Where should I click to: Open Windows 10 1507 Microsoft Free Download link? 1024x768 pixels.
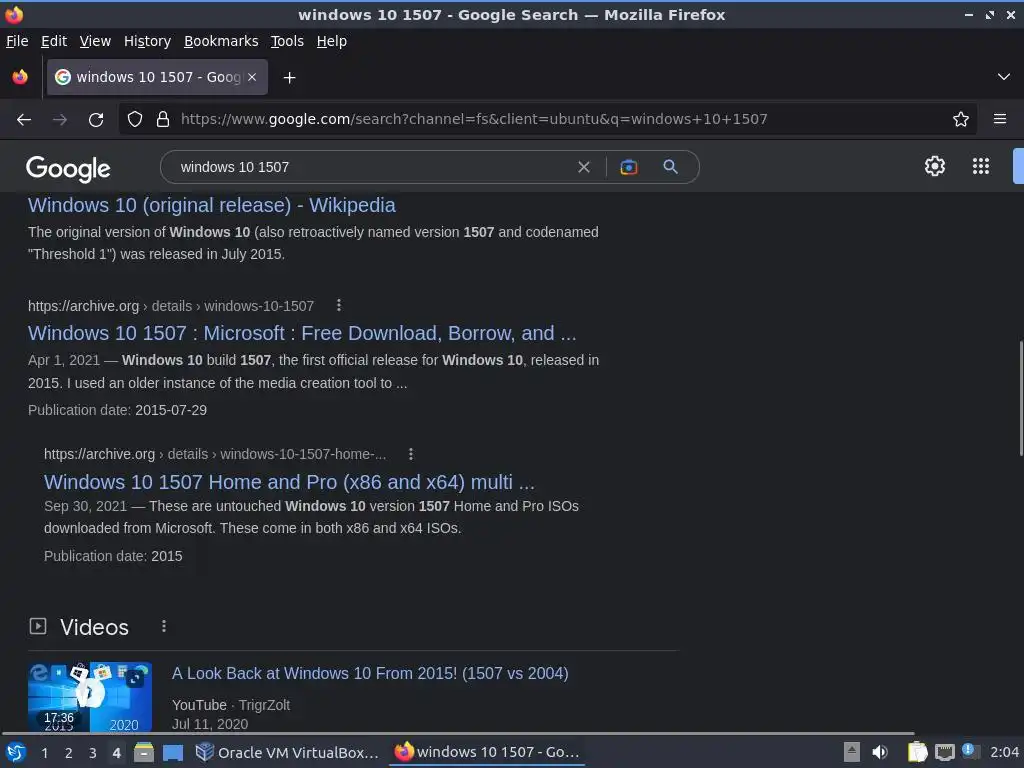302,333
